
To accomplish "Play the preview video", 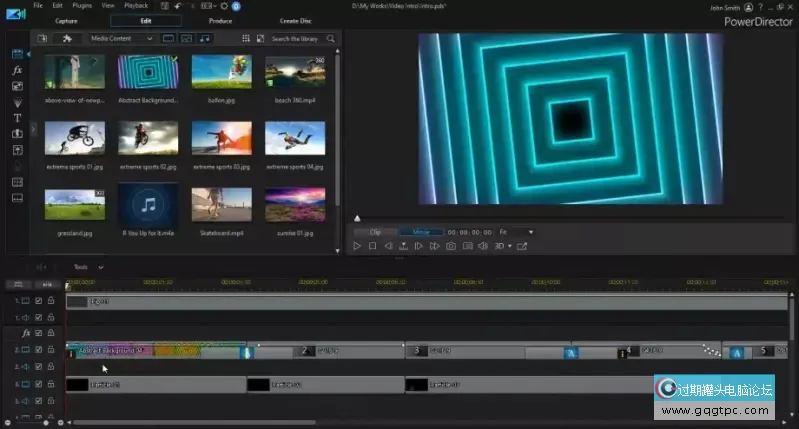I will coord(357,245).
